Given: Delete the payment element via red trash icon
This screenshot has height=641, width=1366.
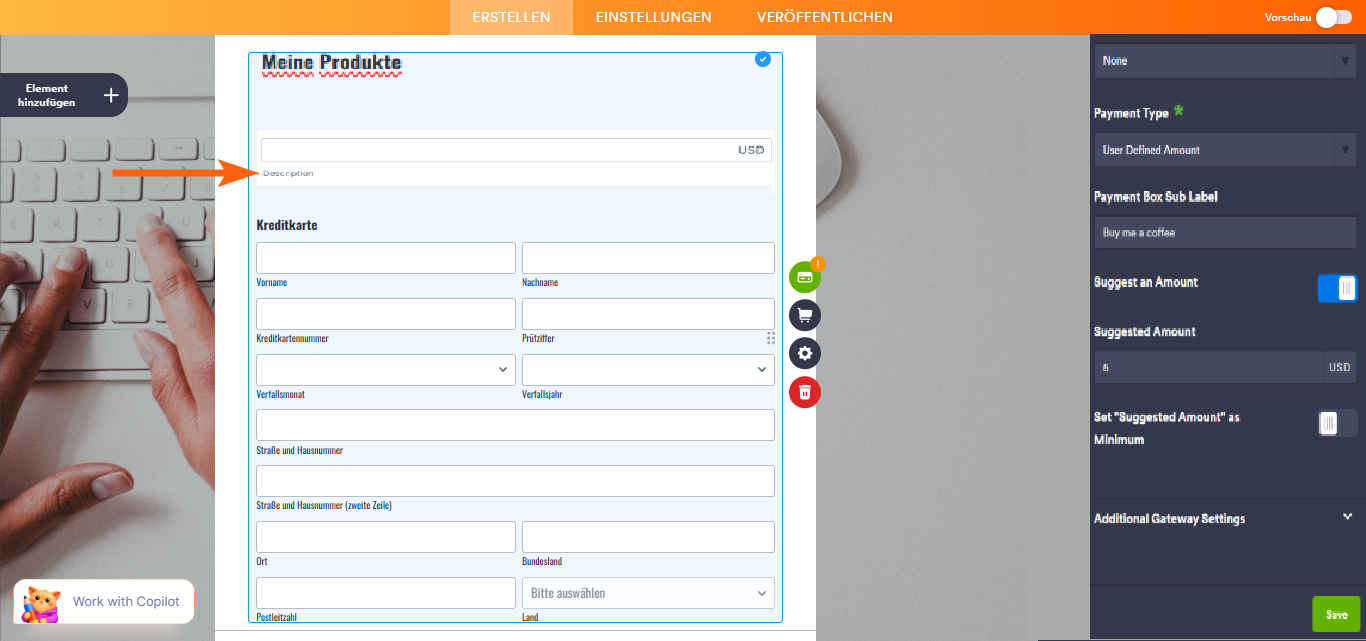Looking at the screenshot, I should pos(804,392).
